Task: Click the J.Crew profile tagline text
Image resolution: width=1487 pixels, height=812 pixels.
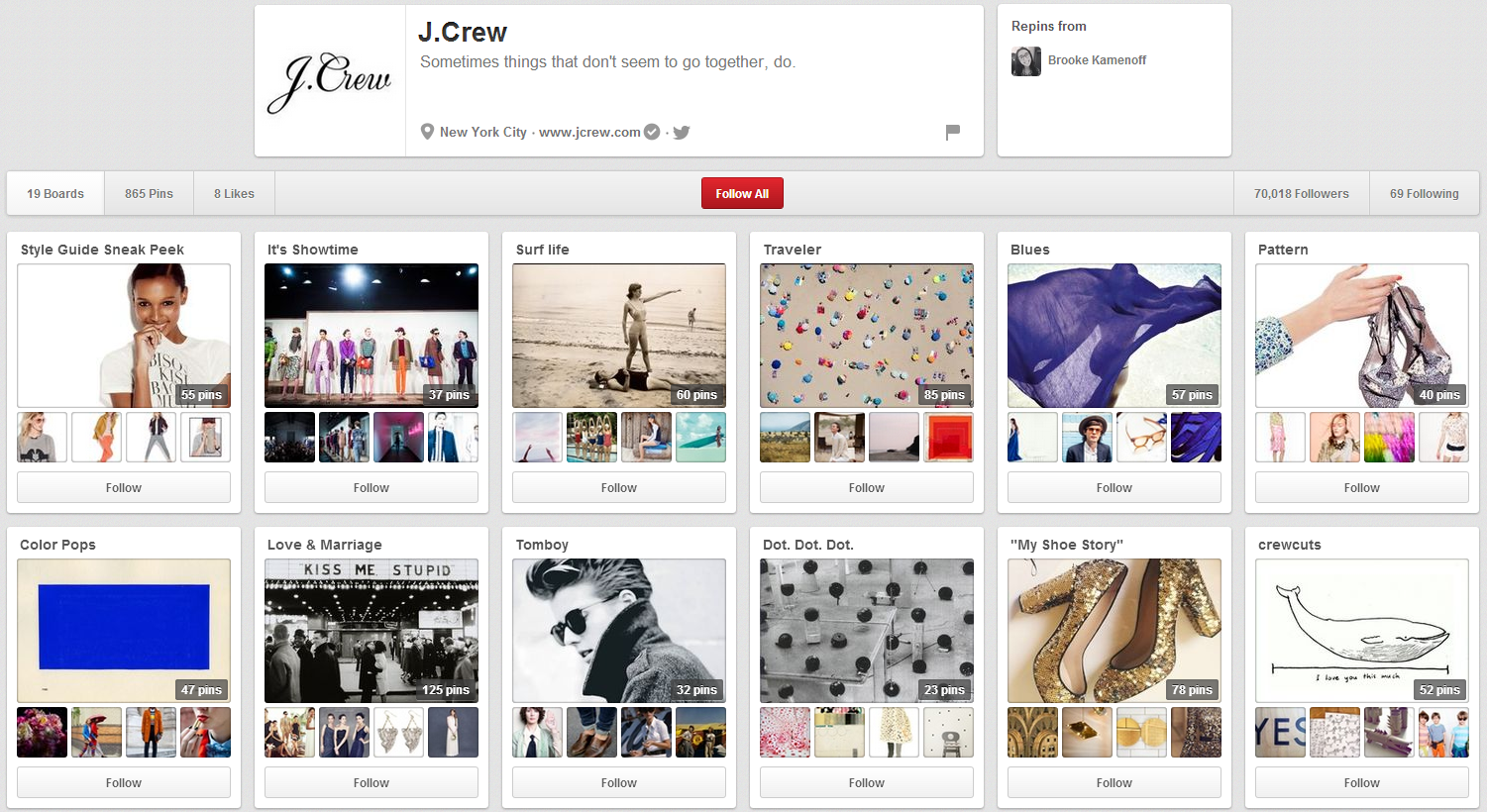Action: [x=607, y=62]
